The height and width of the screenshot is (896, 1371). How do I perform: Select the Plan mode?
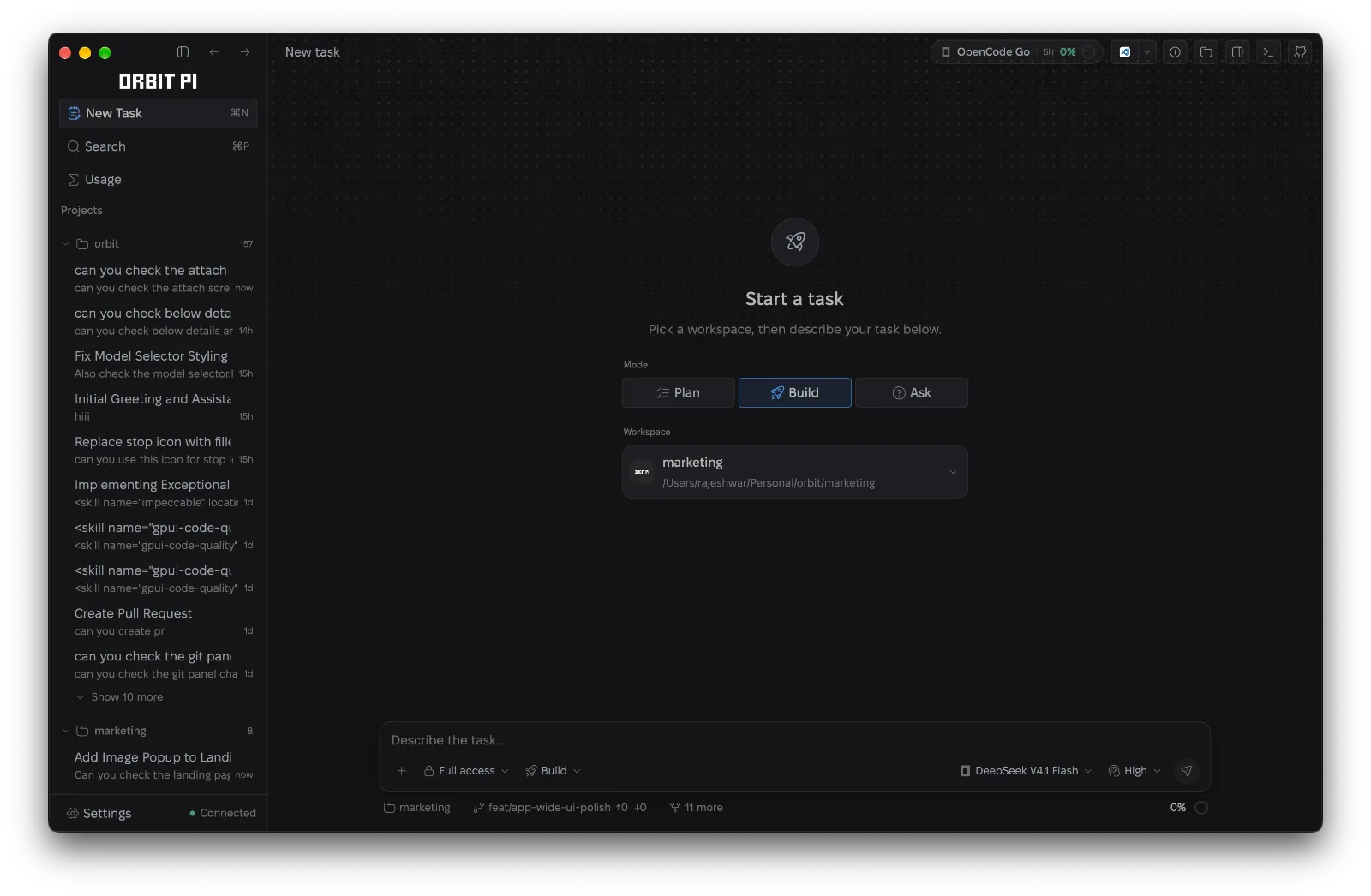(679, 393)
